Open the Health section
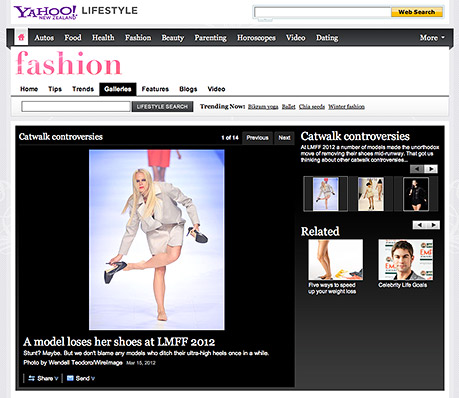The width and height of the screenshot is (459, 398). (103, 38)
